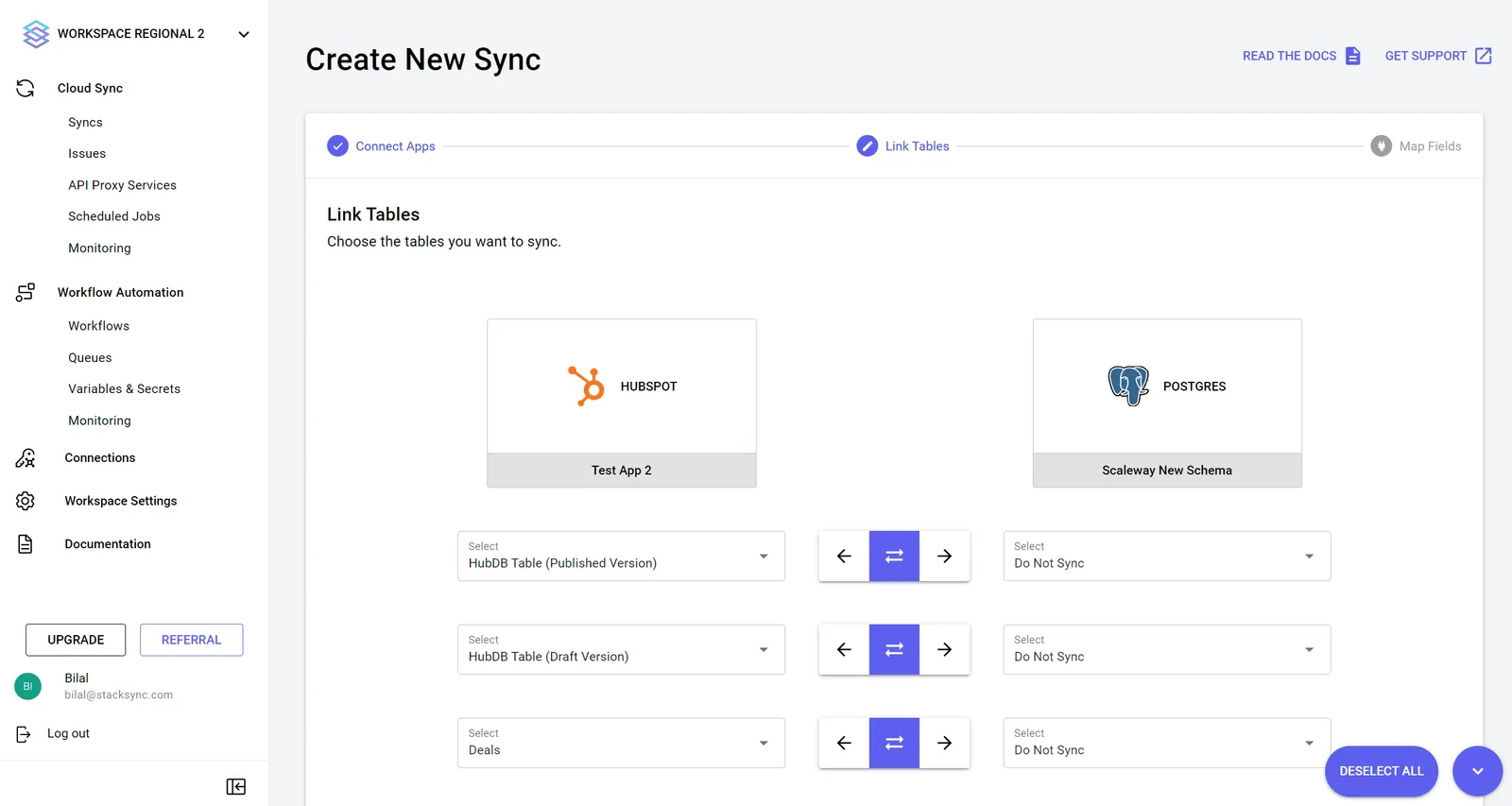The height and width of the screenshot is (806, 1512).
Task: Click the BI user avatar
Action: click(27, 686)
